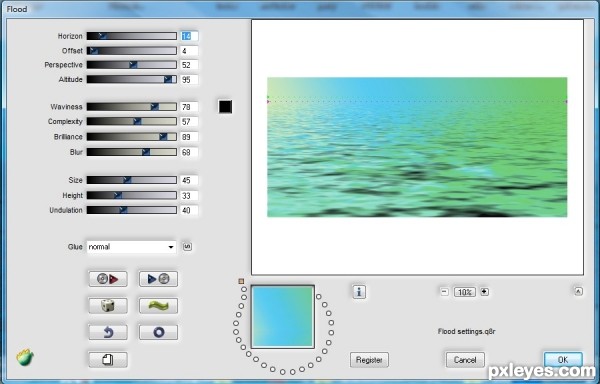600x384 pixels.
Task: Click the undo arrow button
Action: 108,332
